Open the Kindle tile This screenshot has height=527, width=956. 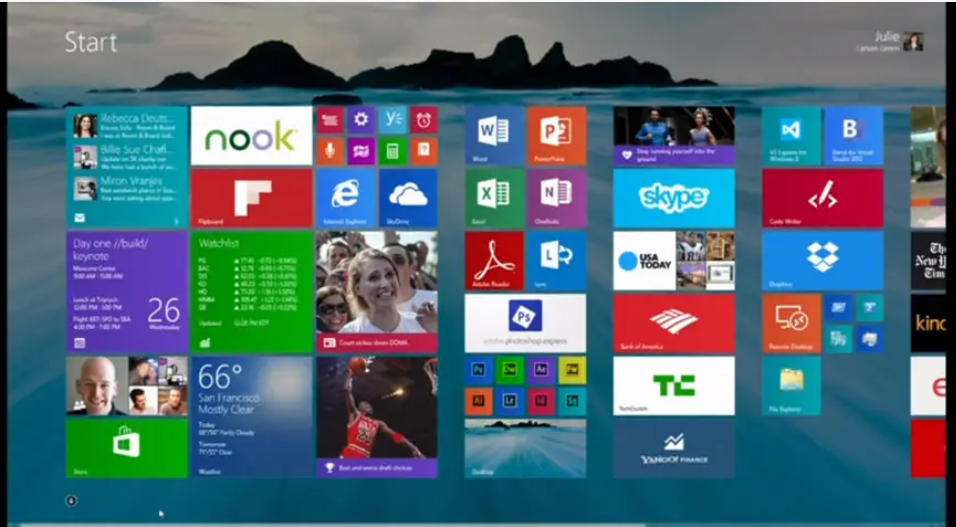tap(929, 323)
